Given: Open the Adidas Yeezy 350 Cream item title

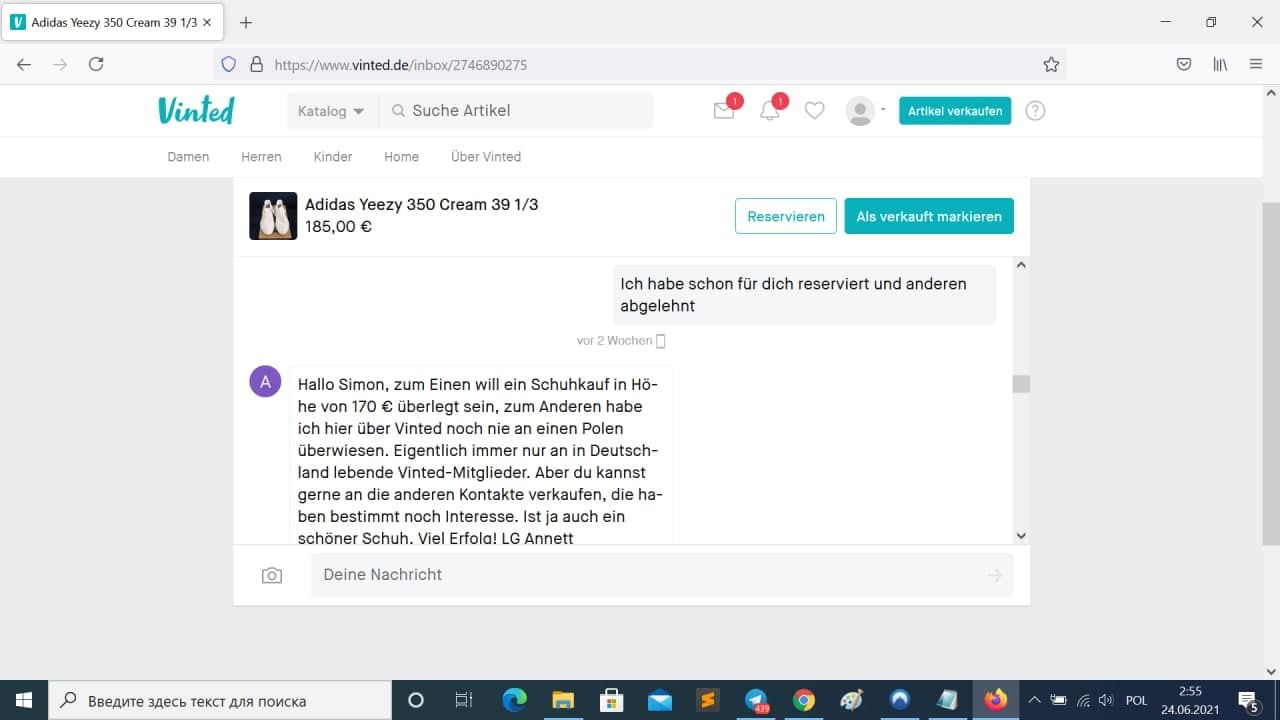Looking at the screenshot, I should tap(421, 204).
